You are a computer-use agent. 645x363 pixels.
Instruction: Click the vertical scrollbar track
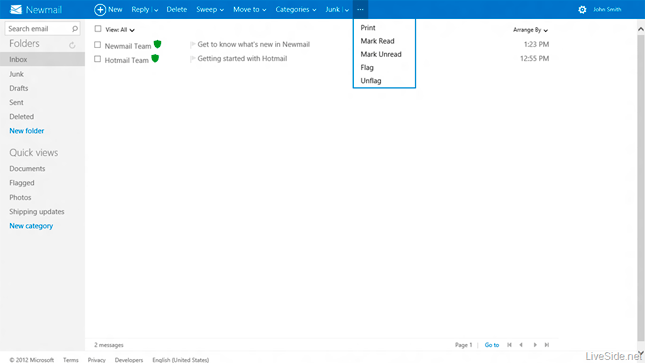(641, 189)
